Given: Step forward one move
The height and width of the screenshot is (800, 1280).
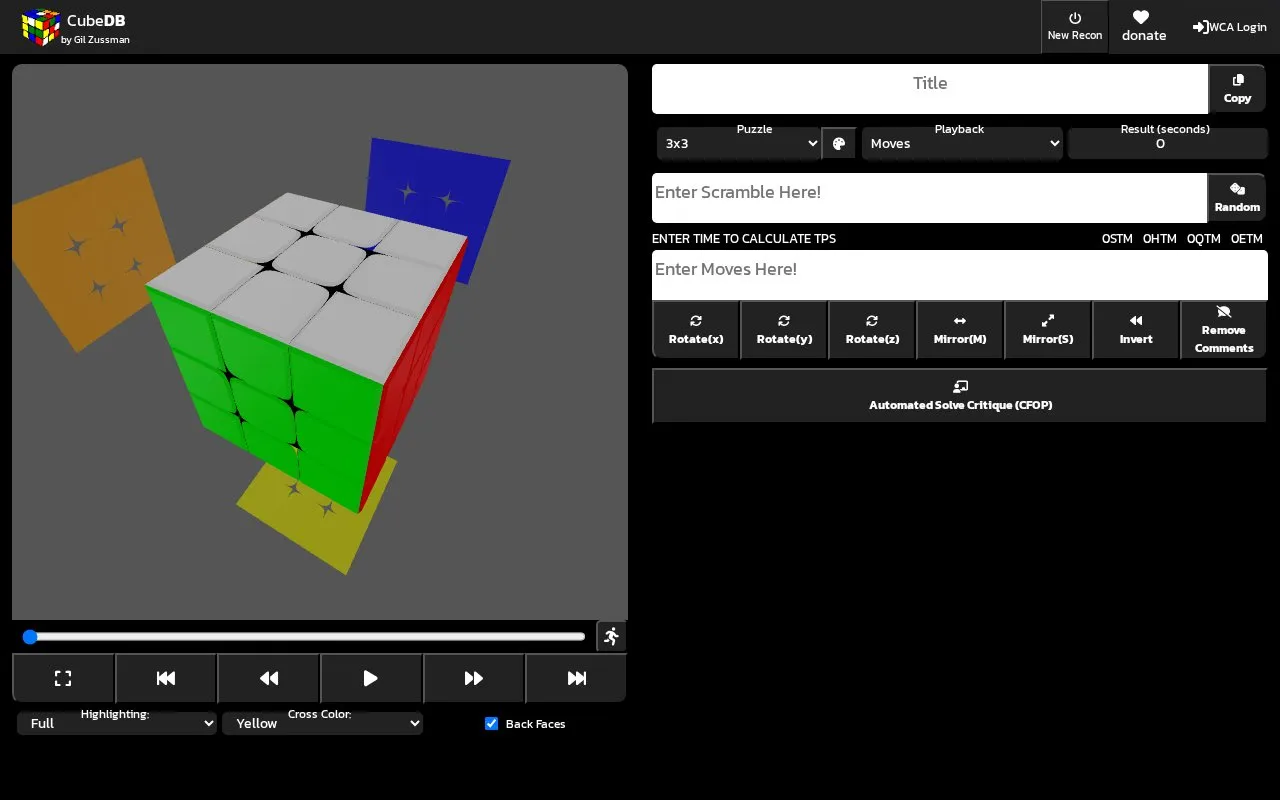Looking at the screenshot, I should (x=474, y=678).
